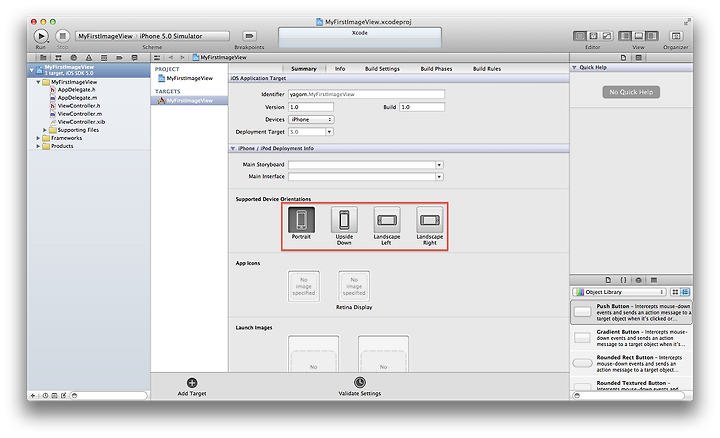Switch to the Info tab
This screenshot has height=438, width=720.
(340, 69)
